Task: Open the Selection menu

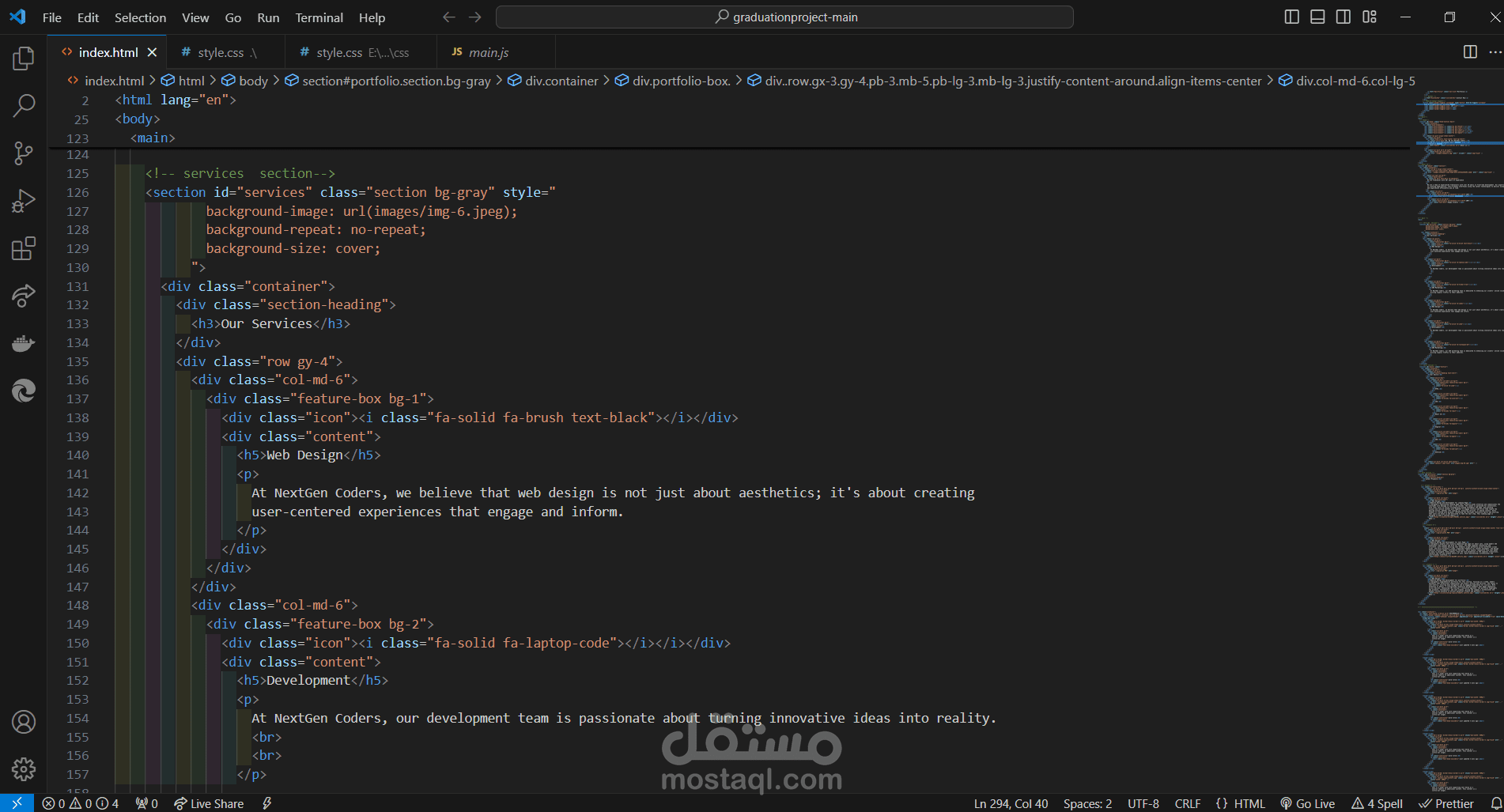Action: (140, 17)
